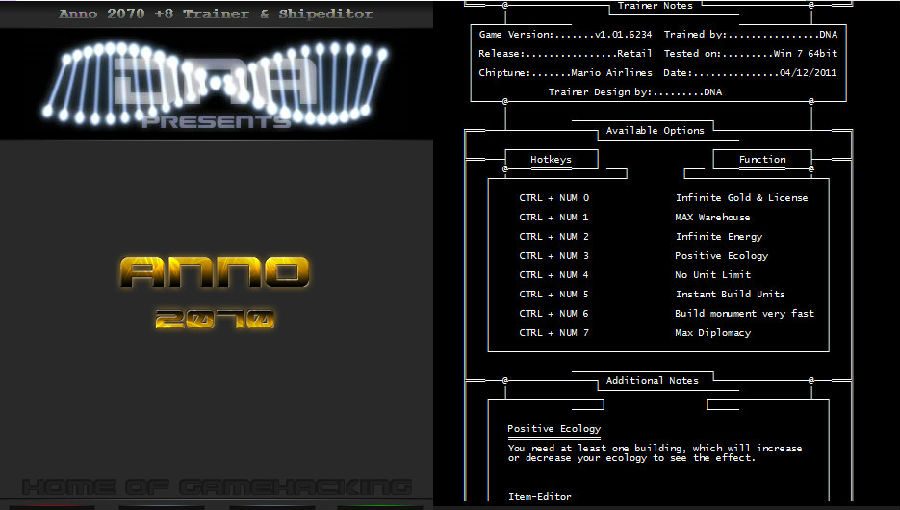Click the 'Date: 04/12/2011' line
This screenshot has height=510, width=900.
coord(750,72)
